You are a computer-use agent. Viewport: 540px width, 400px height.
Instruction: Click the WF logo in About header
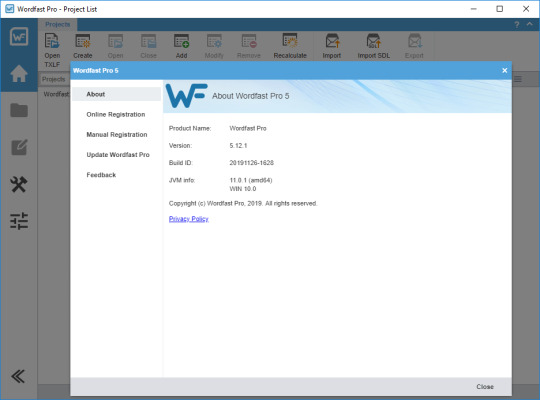[186, 96]
